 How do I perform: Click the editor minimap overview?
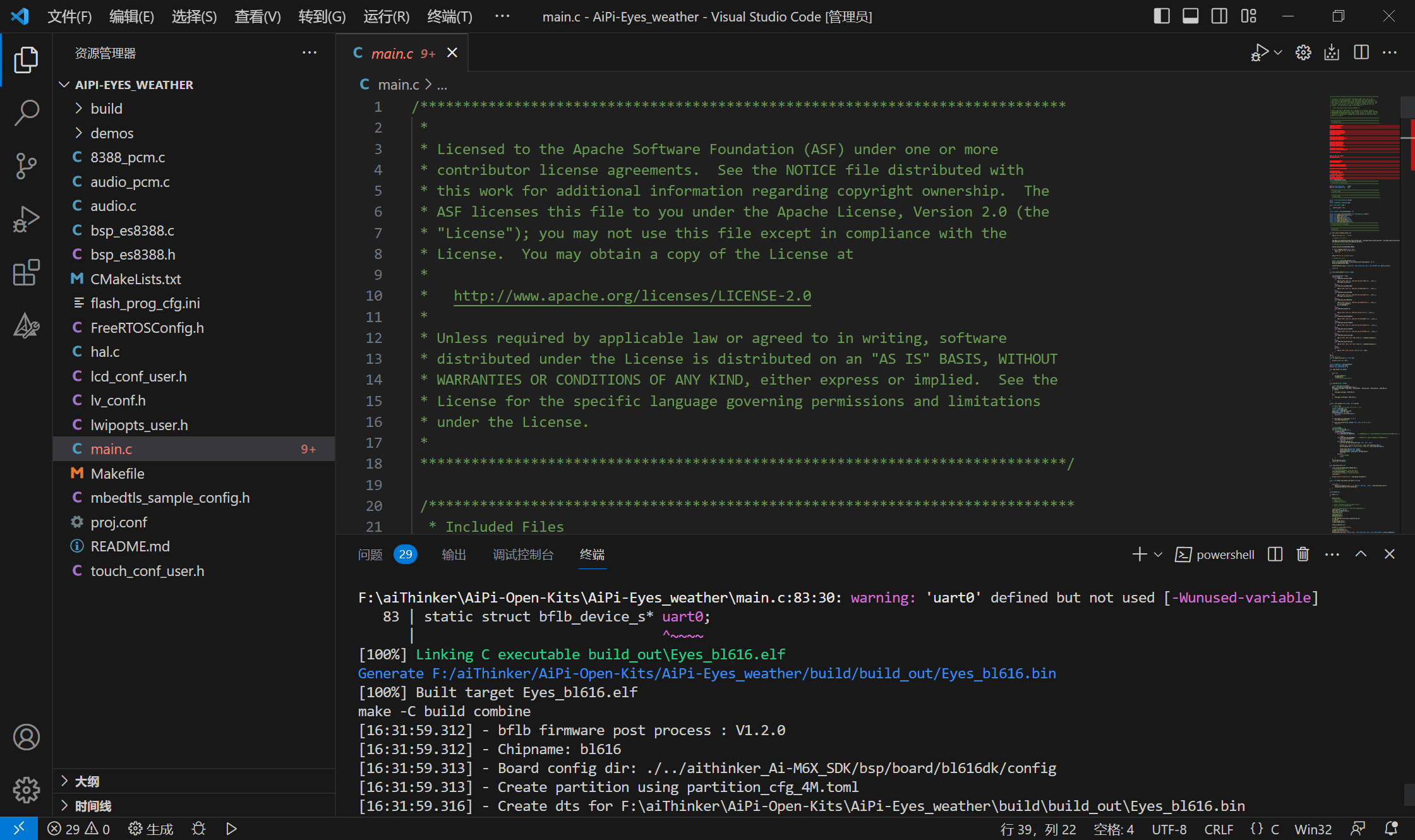pyautogui.click(x=1364, y=315)
